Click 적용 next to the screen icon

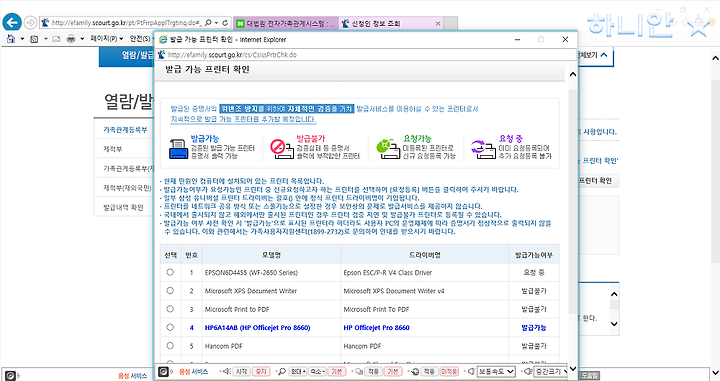pos(373,371)
